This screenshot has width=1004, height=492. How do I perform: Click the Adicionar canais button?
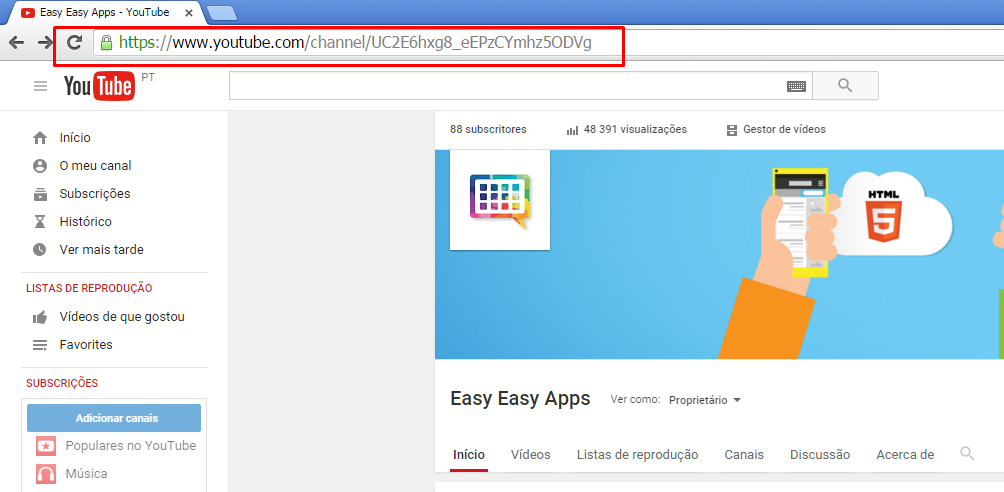tap(114, 418)
